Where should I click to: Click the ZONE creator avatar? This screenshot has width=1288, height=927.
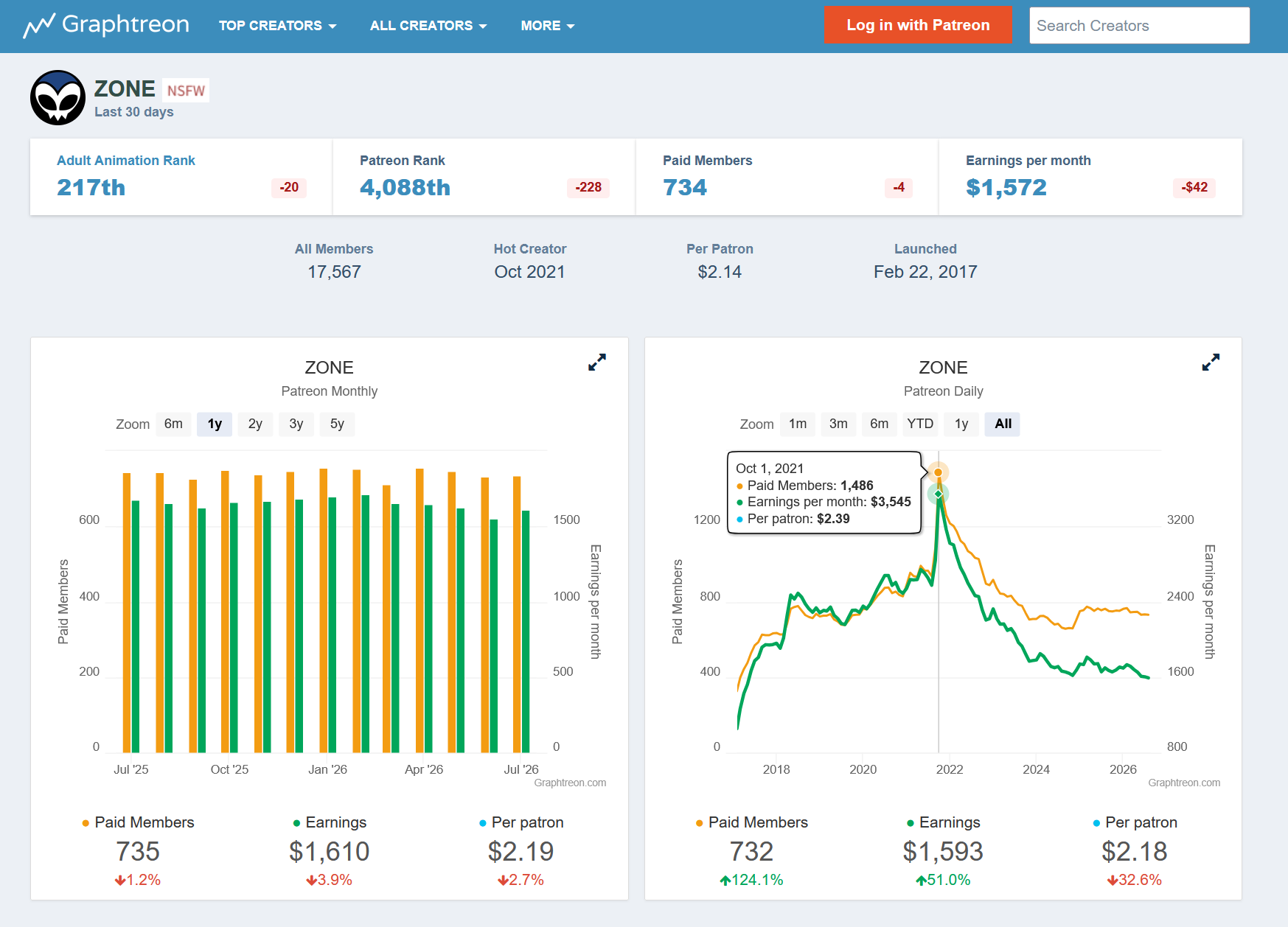click(58, 98)
